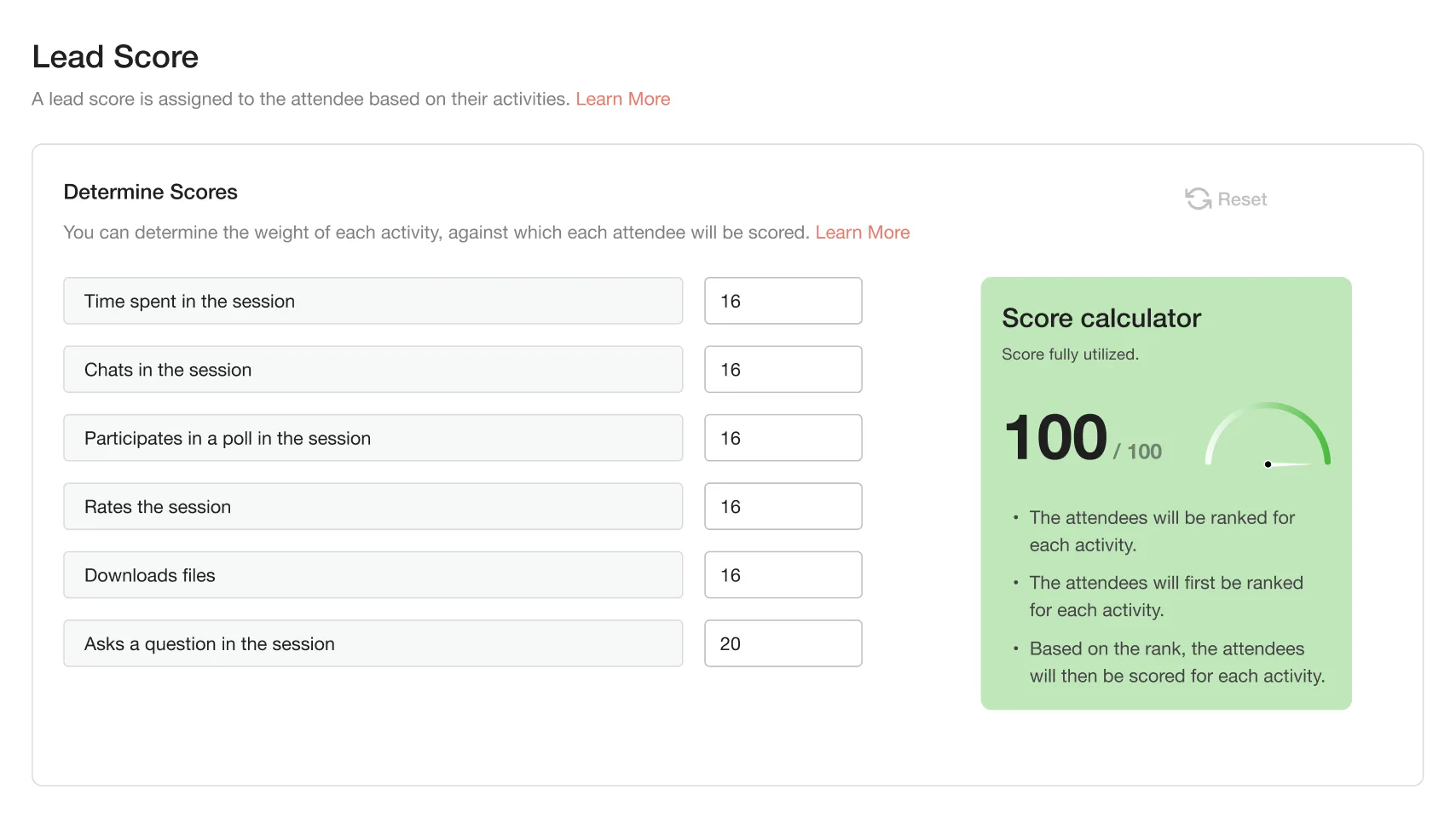The width and height of the screenshot is (1456, 818).
Task: Select the score field for Time spent in the session
Action: tap(782, 301)
